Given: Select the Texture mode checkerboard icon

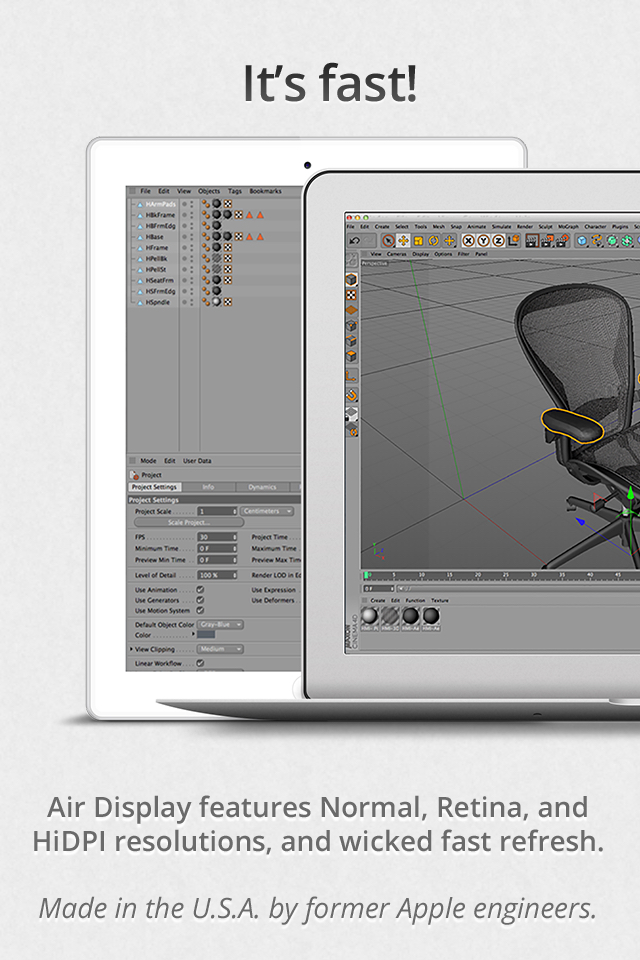Looking at the screenshot, I should point(352,295).
